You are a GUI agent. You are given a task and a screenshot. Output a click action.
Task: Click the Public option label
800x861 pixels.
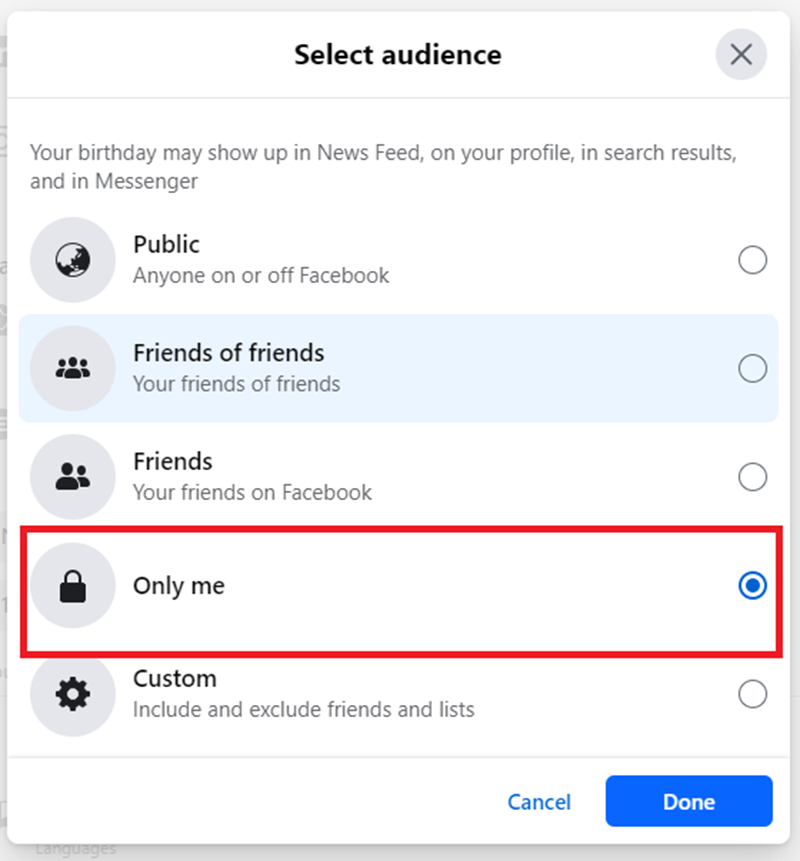click(x=166, y=245)
